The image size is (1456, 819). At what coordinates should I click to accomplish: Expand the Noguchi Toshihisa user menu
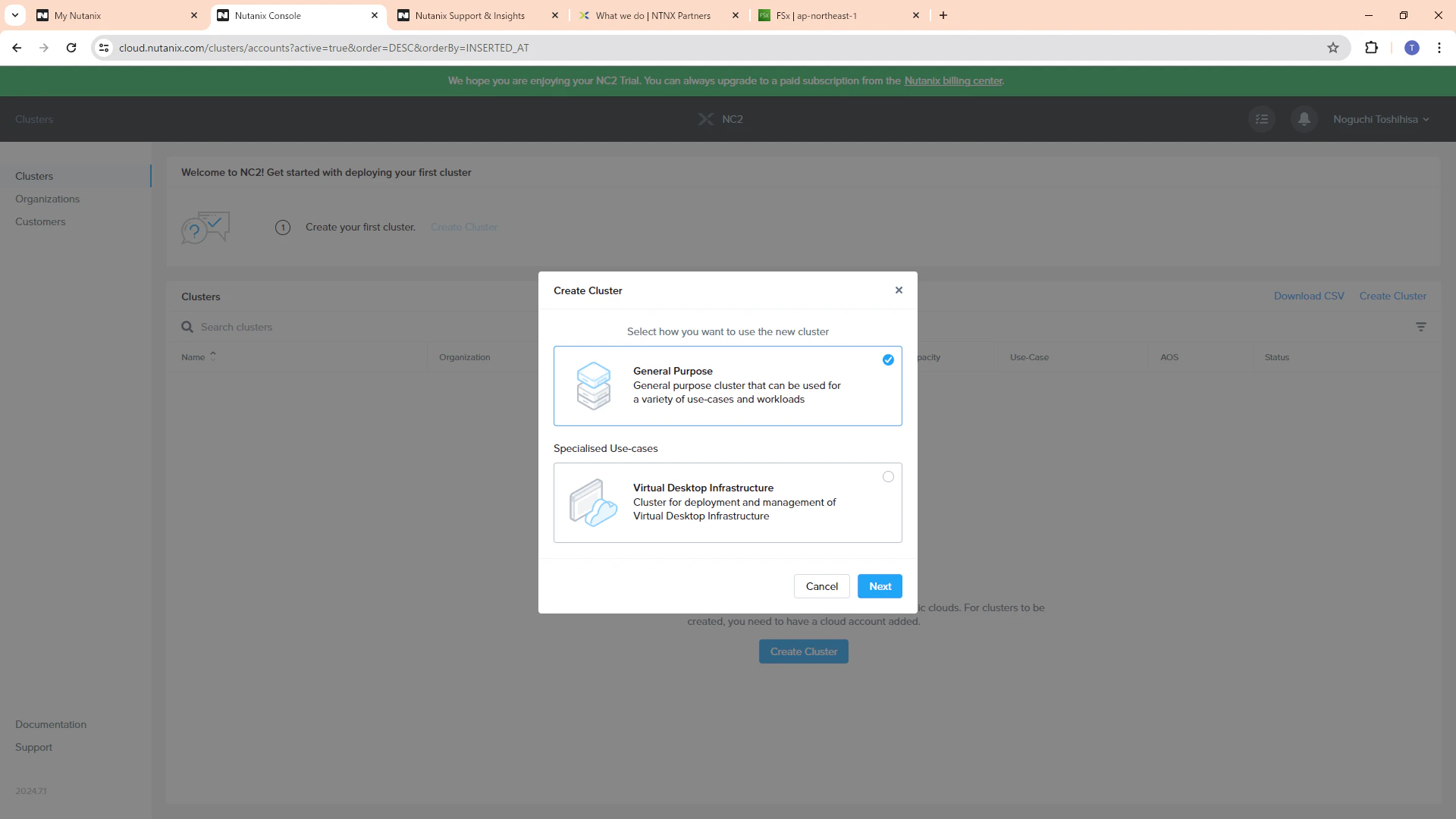click(1381, 119)
